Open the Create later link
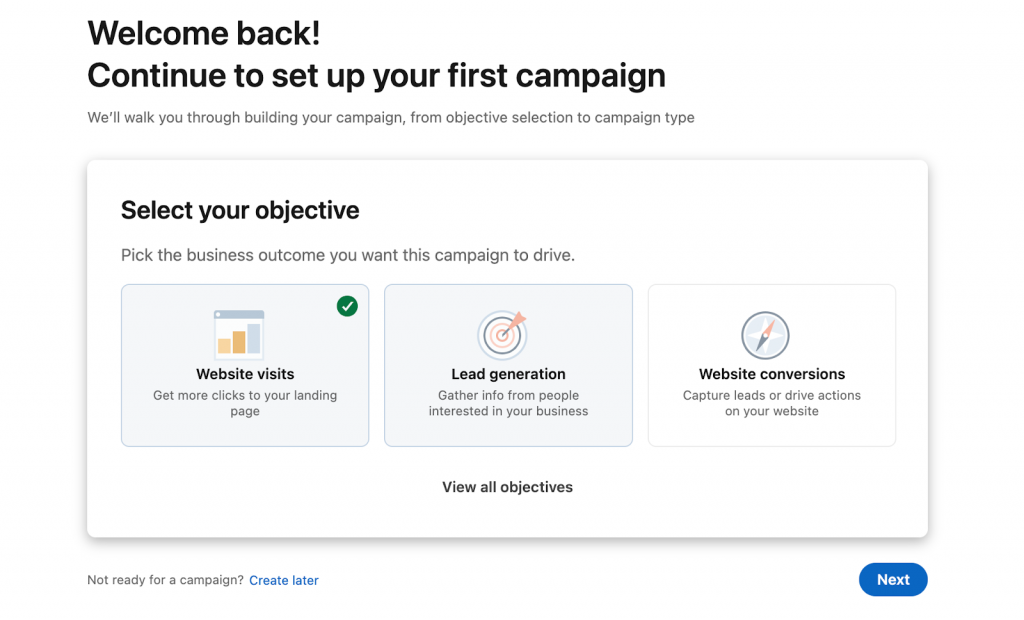Image resolution: width=1024 pixels, height=620 pixels. (x=283, y=580)
